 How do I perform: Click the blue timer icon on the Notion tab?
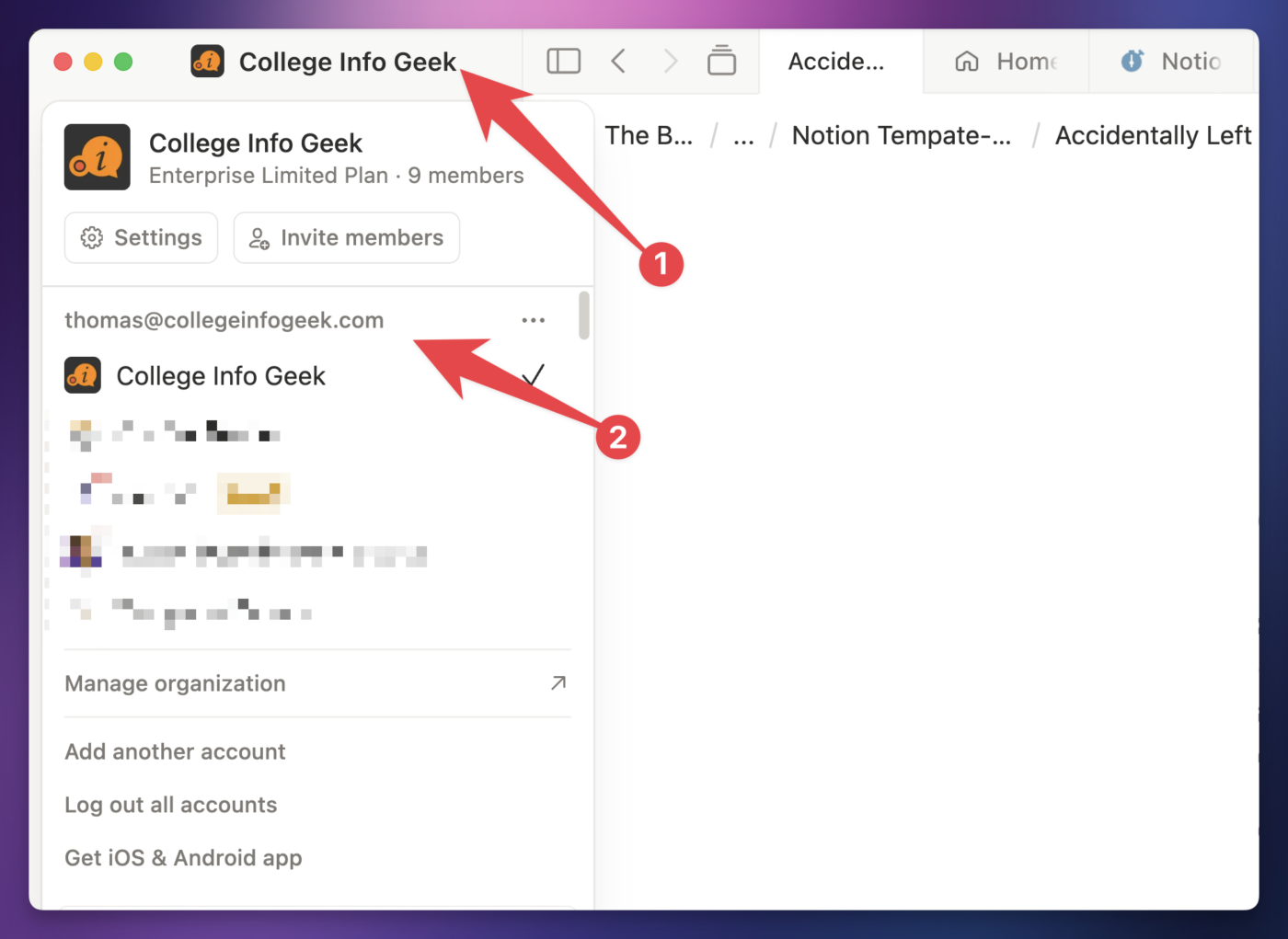(1133, 61)
